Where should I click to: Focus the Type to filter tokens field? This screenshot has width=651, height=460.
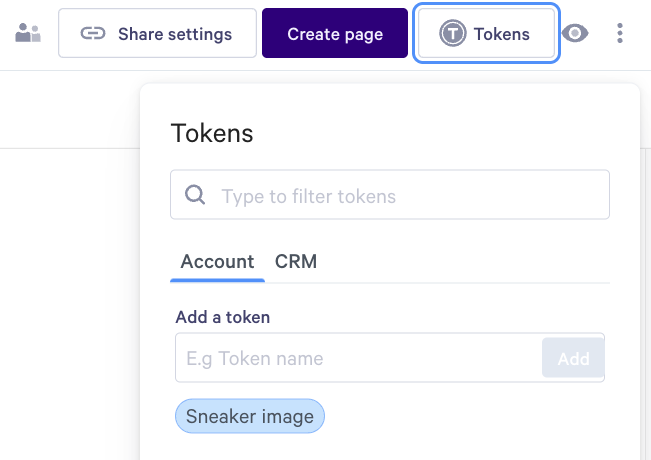[390, 194]
